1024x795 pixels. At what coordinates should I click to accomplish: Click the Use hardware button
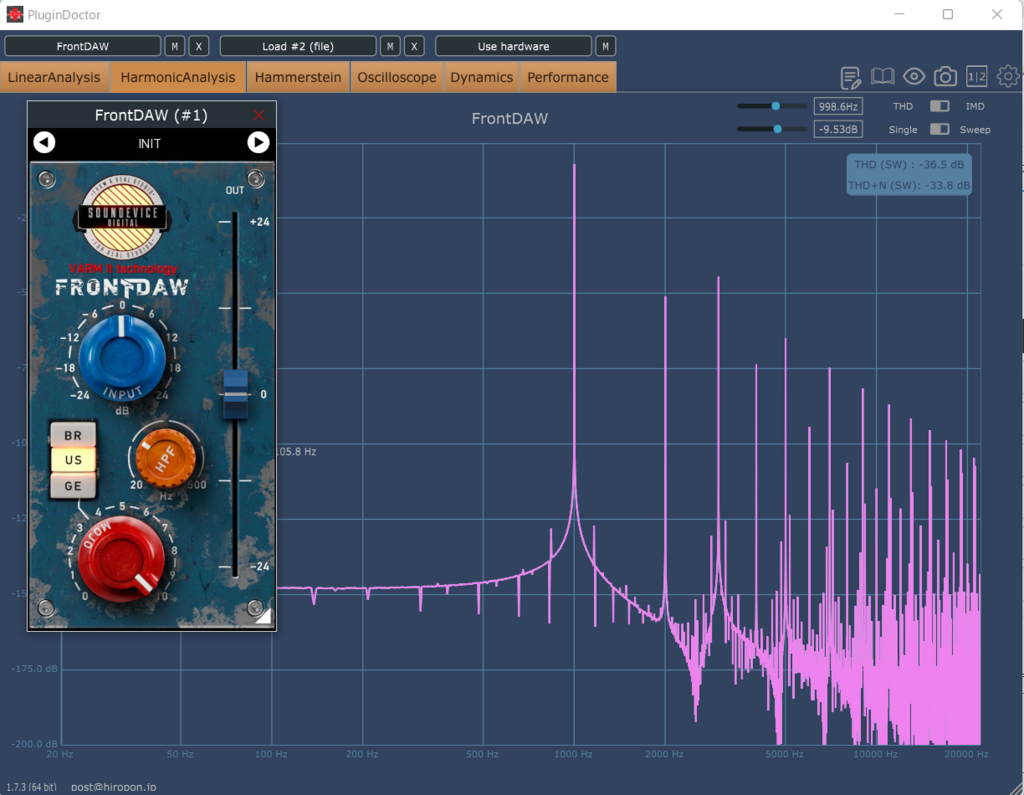pyautogui.click(x=513, y=46)
